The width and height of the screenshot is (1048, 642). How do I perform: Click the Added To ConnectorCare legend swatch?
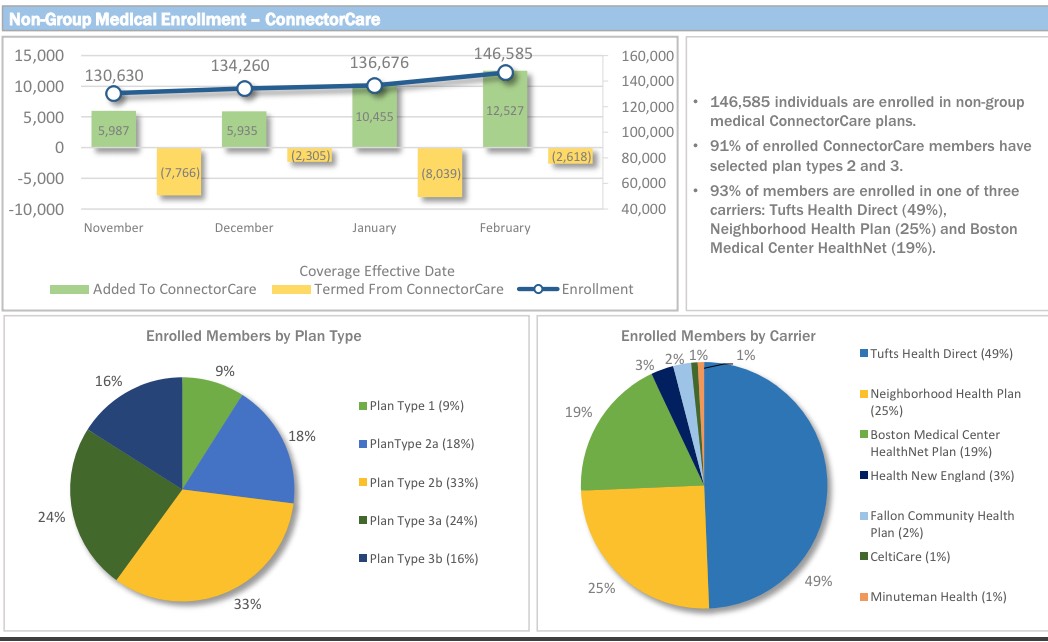coord(70,290)
